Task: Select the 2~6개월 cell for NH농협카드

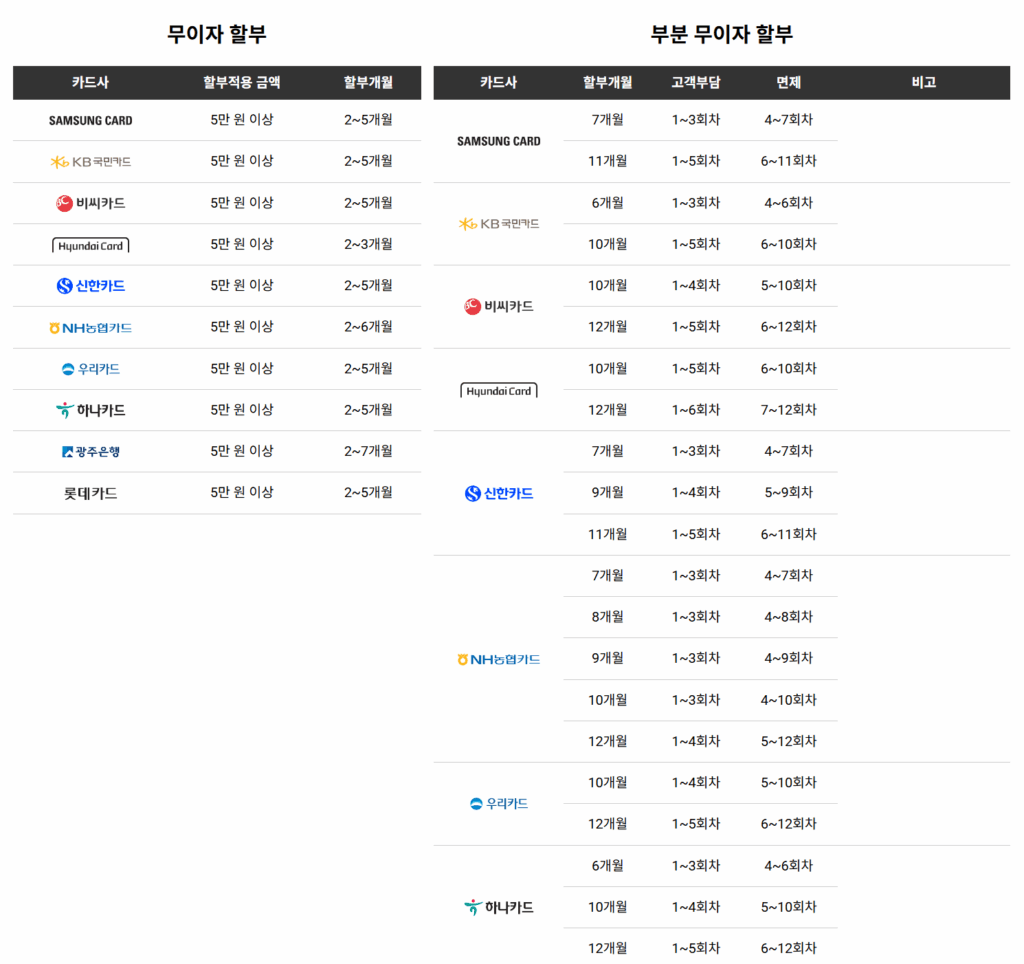Action: pos(368,327)
